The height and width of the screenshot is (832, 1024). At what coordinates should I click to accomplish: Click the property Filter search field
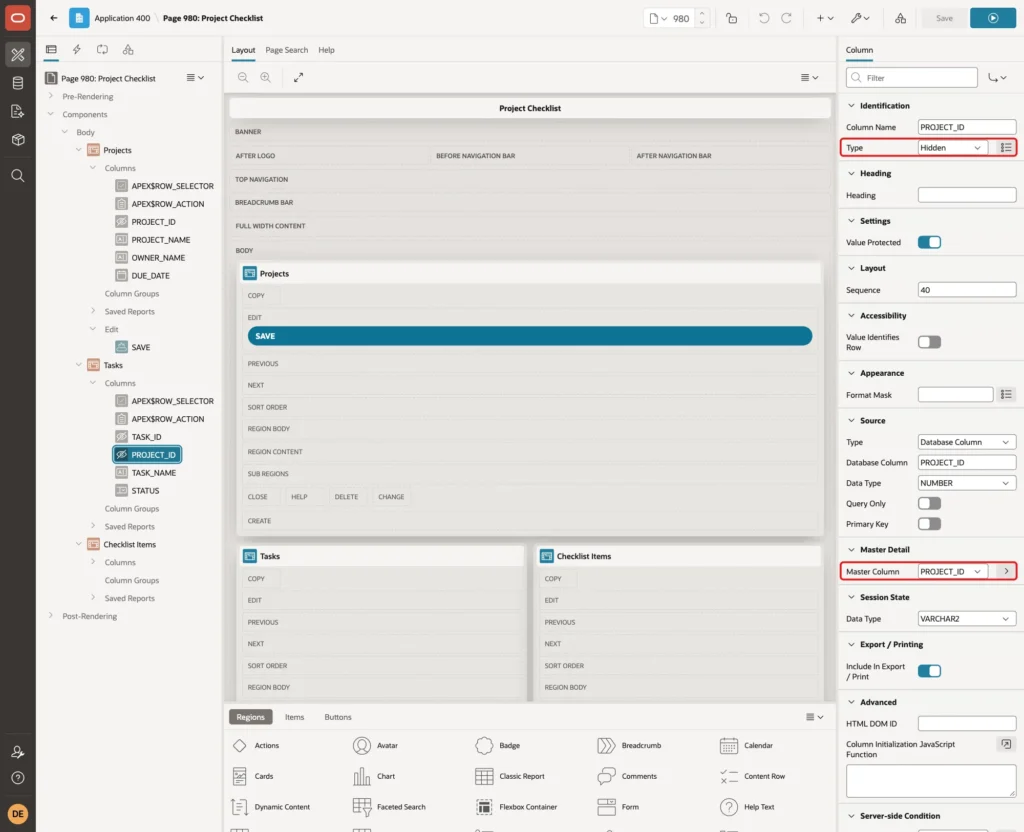tap(911, 78)
